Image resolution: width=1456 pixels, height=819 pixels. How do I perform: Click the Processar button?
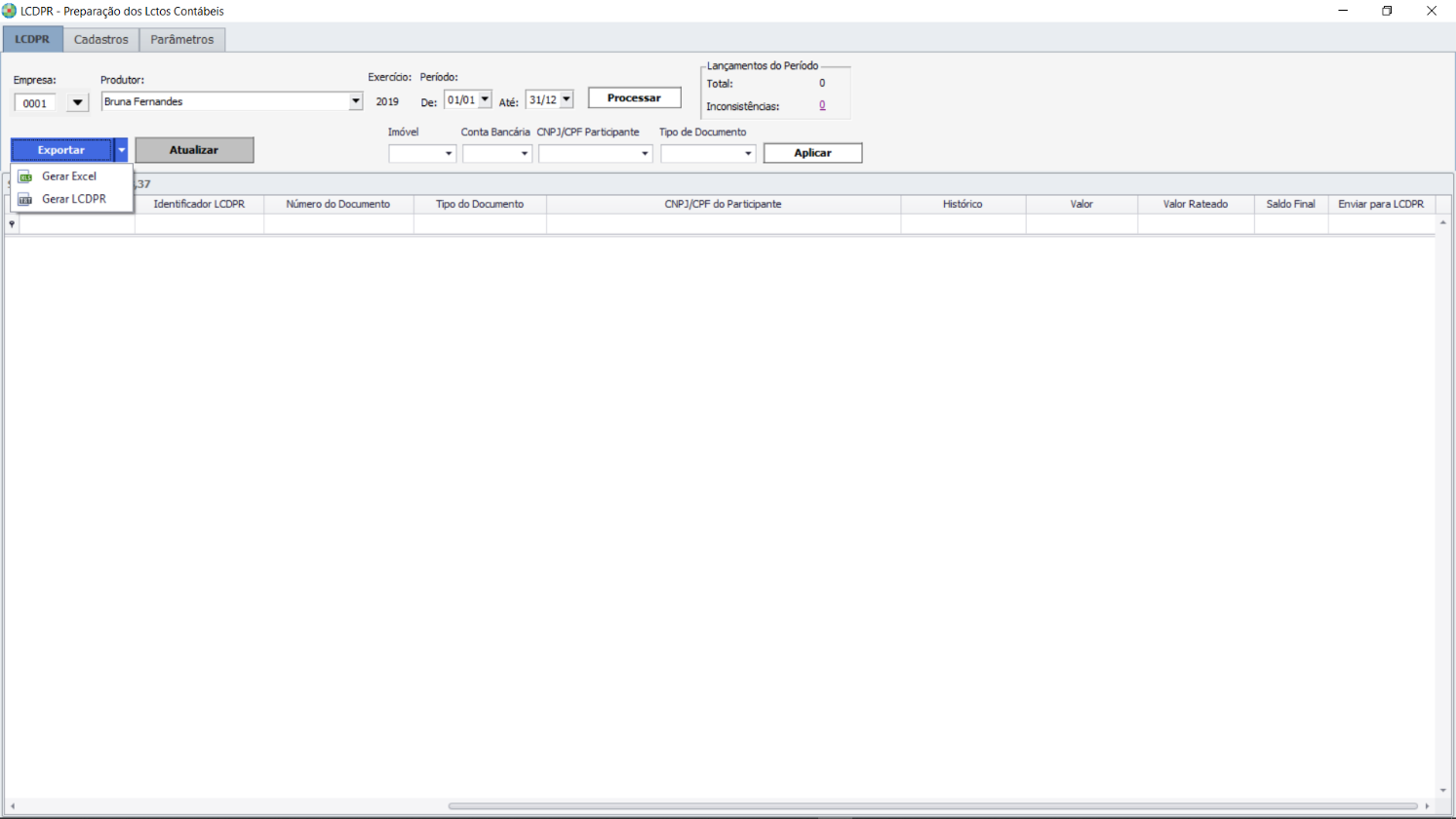point(634,97)
